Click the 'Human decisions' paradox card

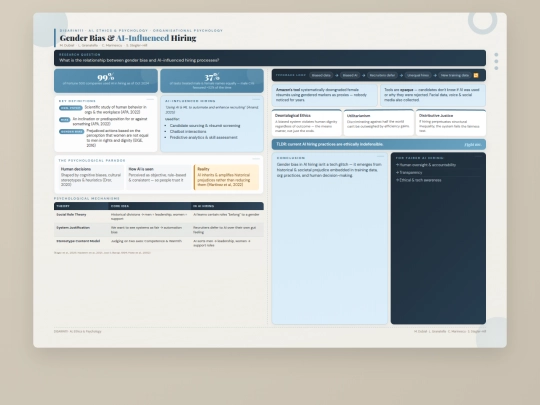click(91, 177)
